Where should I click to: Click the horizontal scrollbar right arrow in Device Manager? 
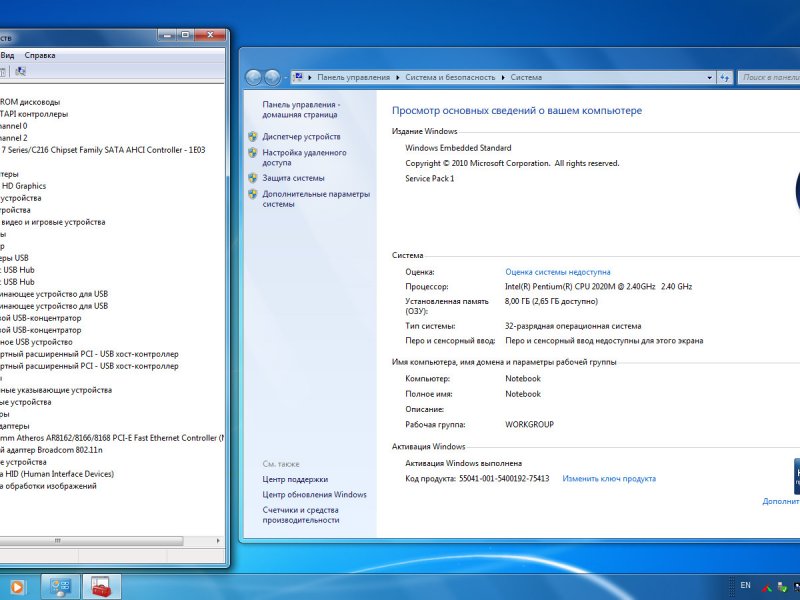tap(218, 540)
